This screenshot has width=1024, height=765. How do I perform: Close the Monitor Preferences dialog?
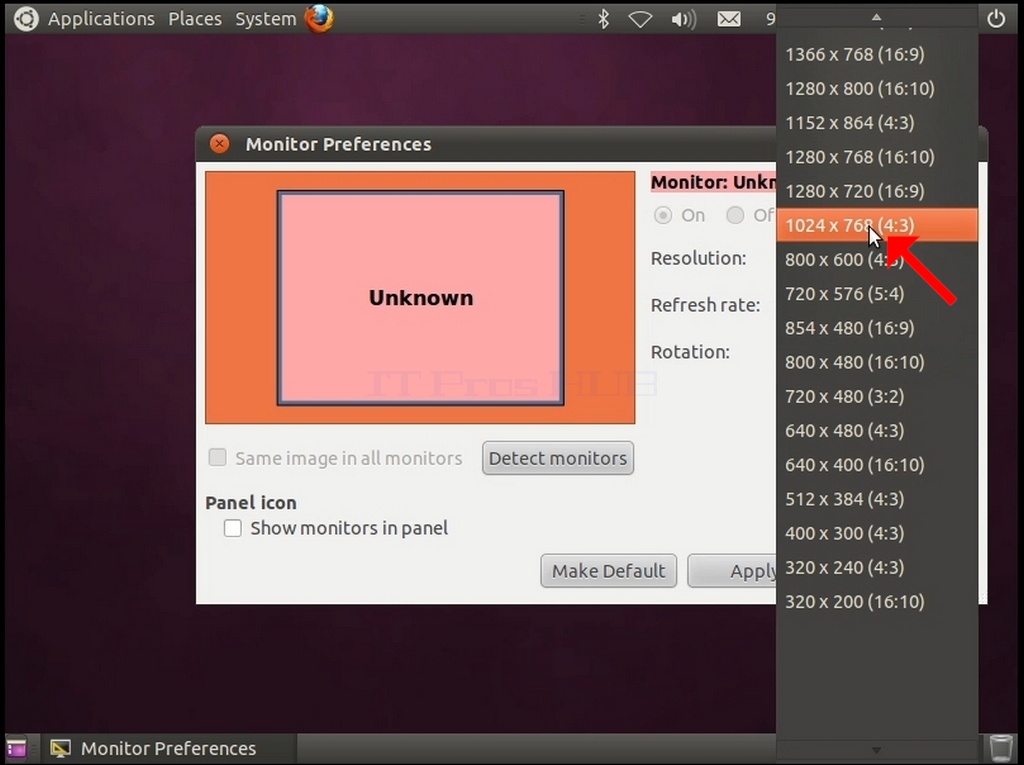220,144
